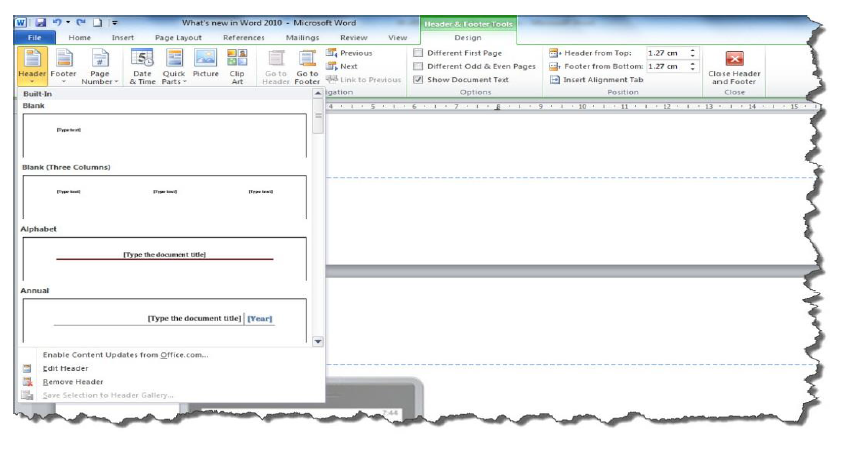The height and width of the screenshot is (451, 851).
Task: Close Header and Footer
Action: click(x=734, y=67)
